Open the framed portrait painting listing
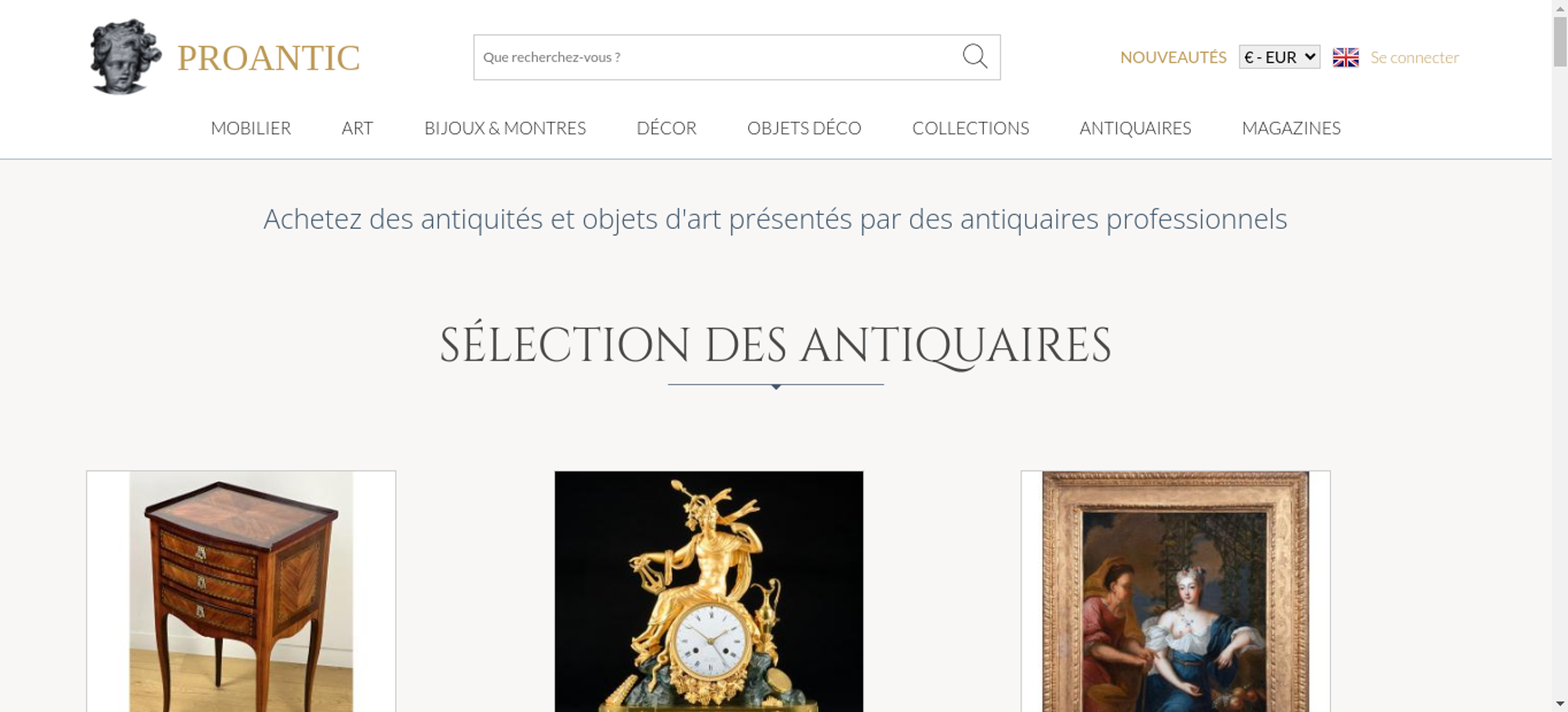The height and width of the screenshot is (712, 1568). (1175, 591)
